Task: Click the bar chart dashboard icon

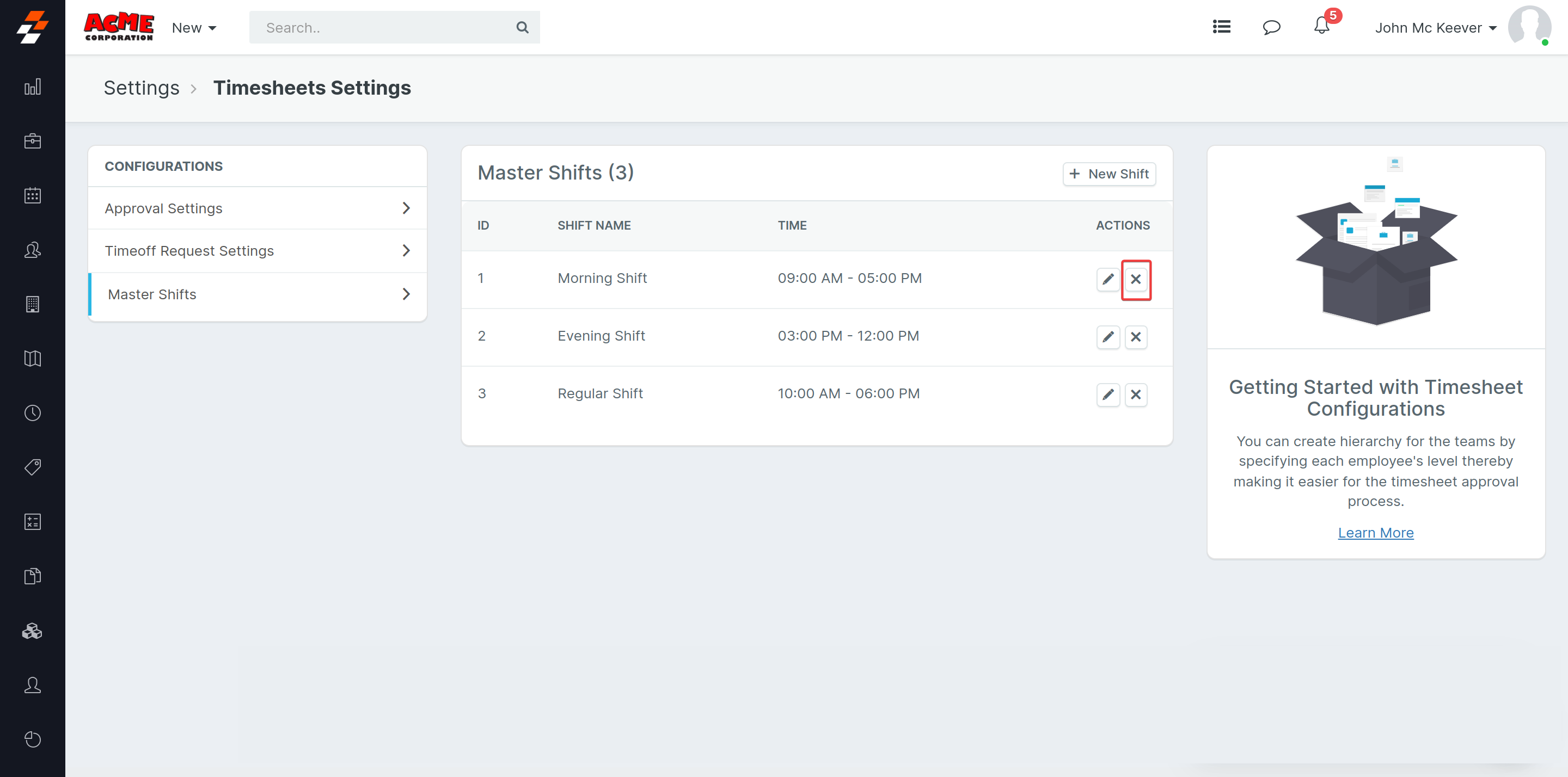Action: [x=32, y=87]
